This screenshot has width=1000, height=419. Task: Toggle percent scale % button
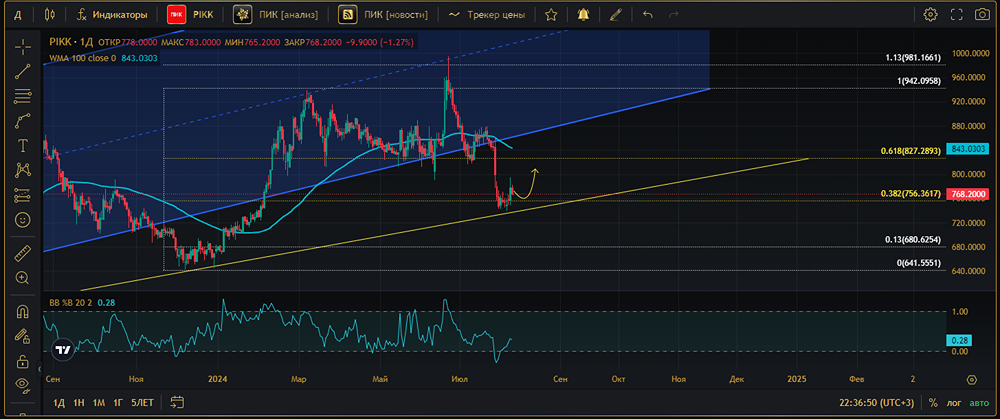(x=934, y=403)
